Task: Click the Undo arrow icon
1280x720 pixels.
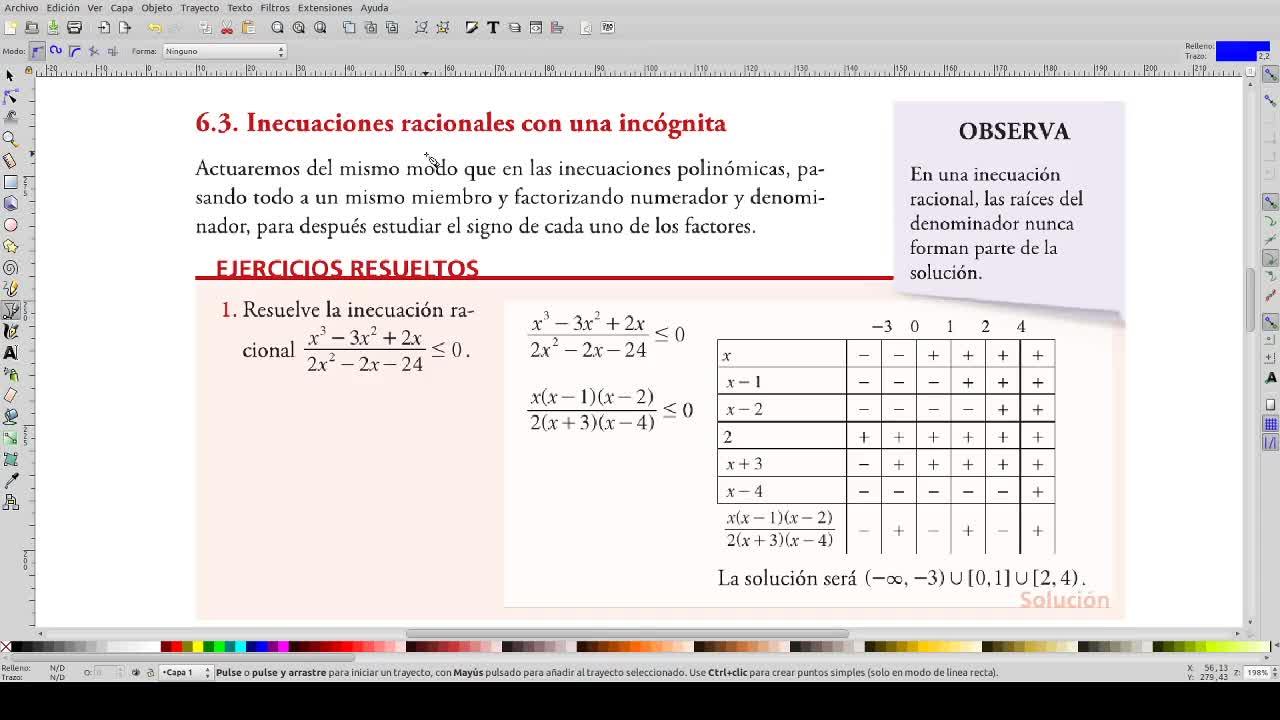Action: click(x=154, y=28)
